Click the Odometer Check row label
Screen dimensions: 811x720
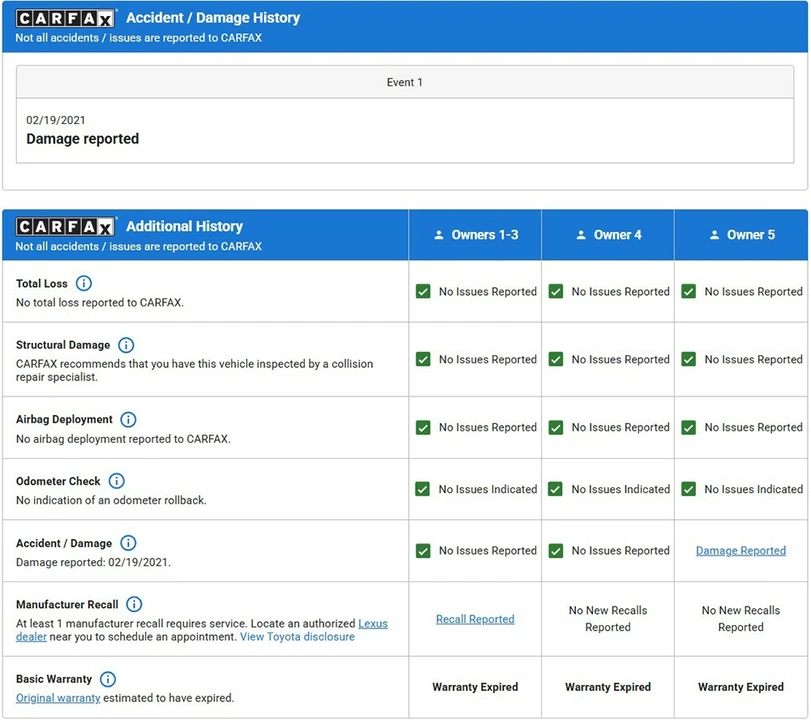tap(58, 481)
